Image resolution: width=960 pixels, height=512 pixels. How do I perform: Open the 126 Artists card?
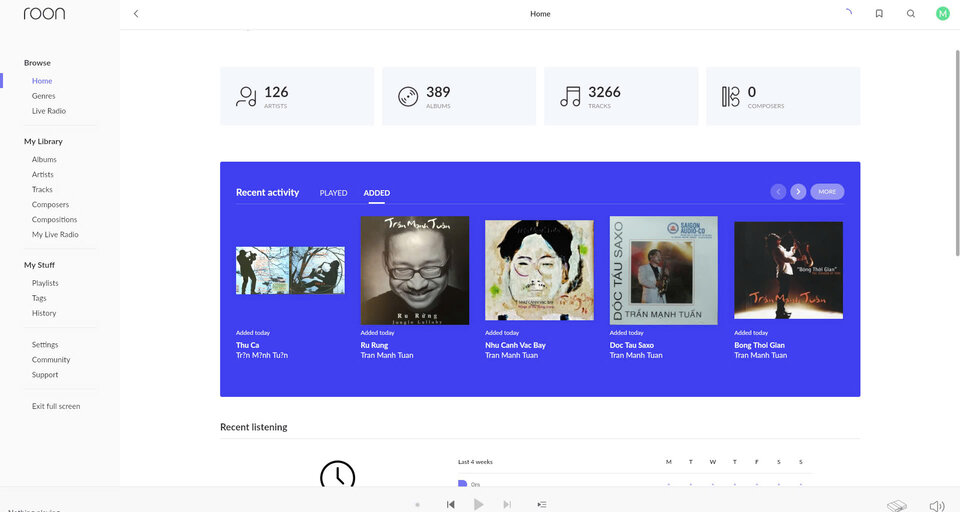(297, 96)
